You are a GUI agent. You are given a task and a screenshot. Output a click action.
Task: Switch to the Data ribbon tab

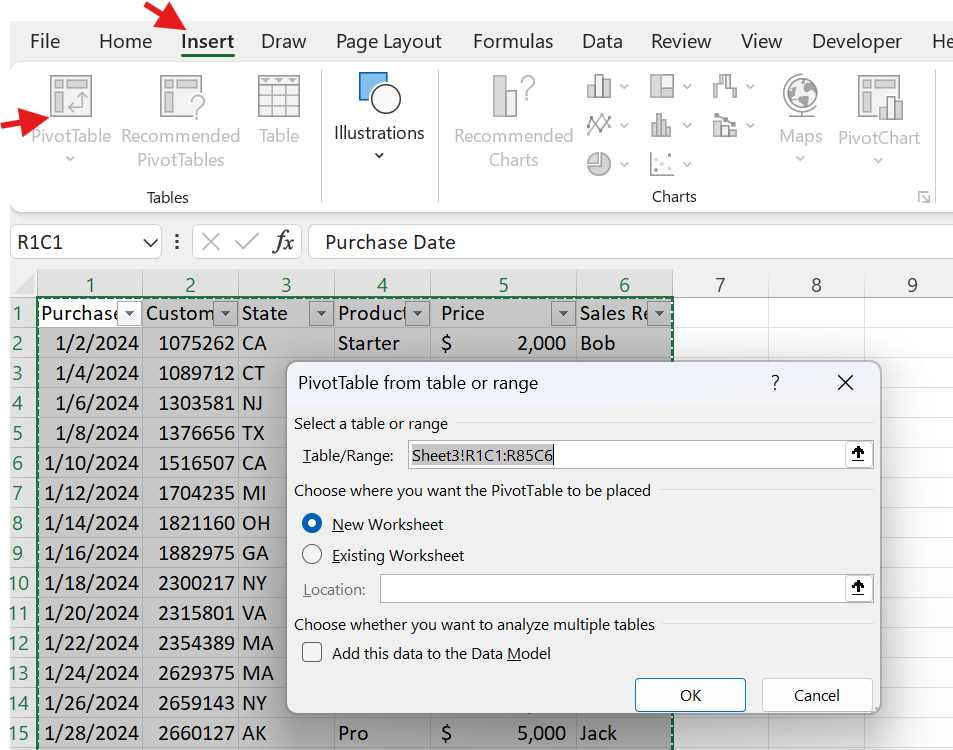click(602, 41)
